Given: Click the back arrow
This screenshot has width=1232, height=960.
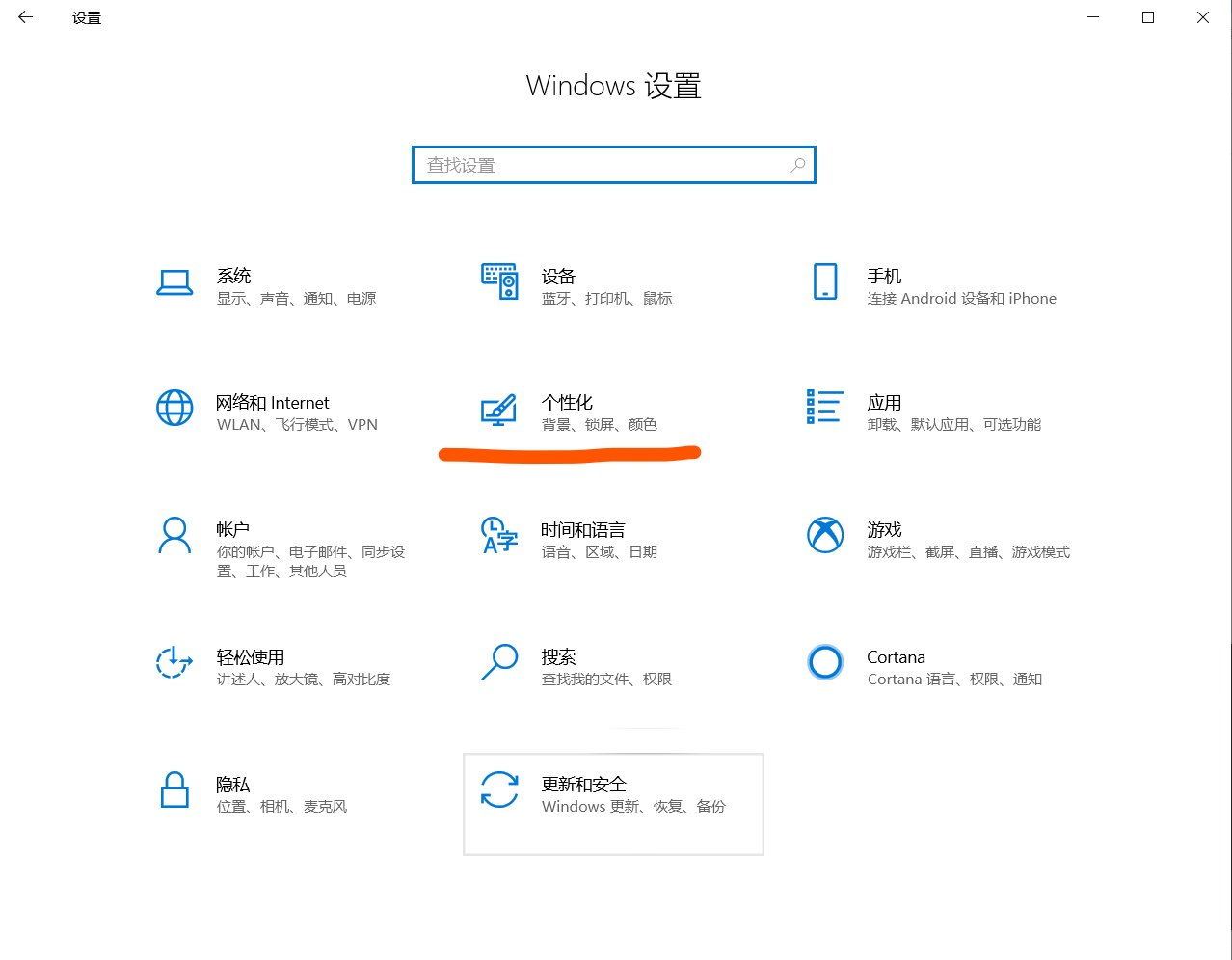Looking at the screenshot, I should pos(25,17).
